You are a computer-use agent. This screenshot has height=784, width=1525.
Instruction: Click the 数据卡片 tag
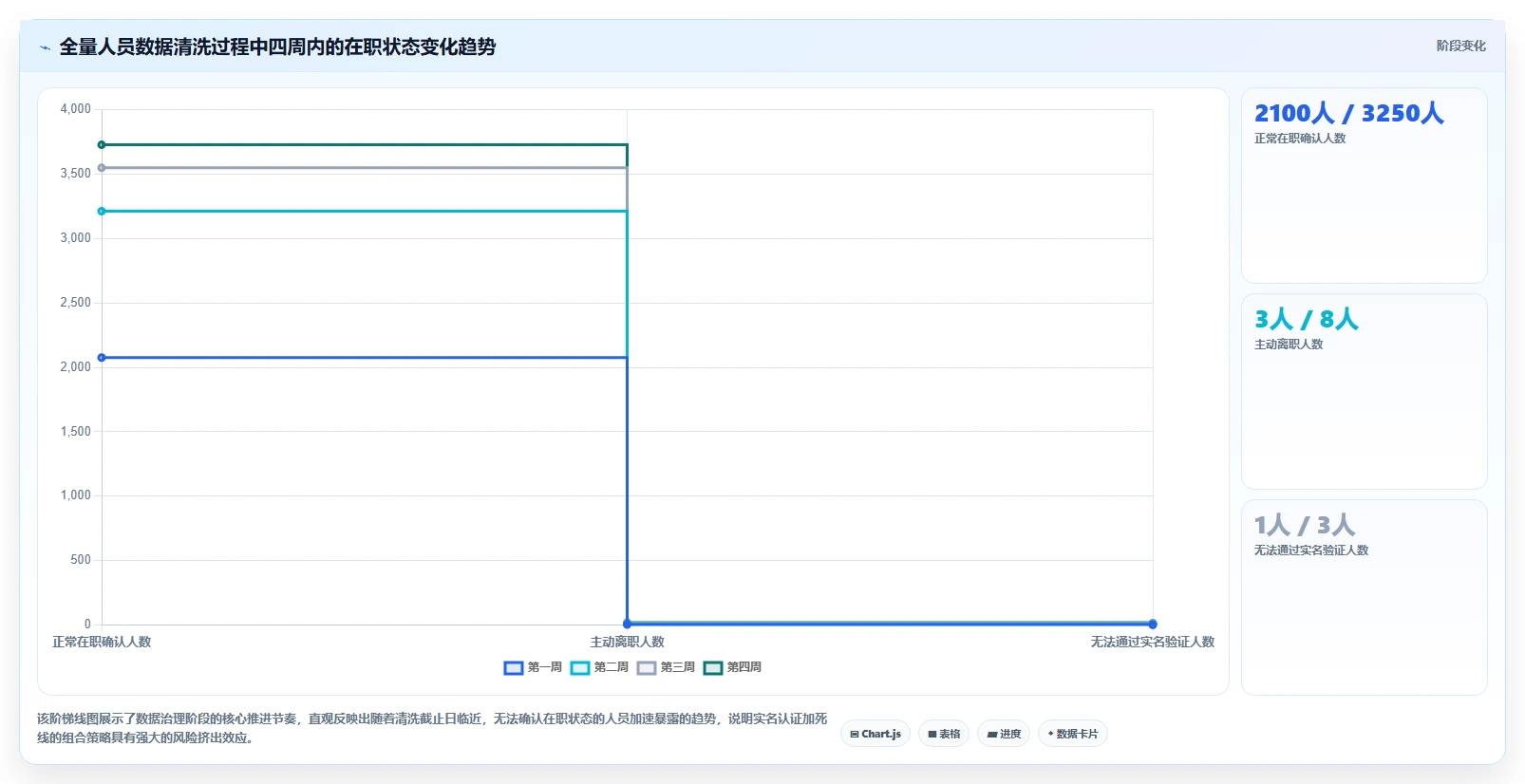point(1073,734)
